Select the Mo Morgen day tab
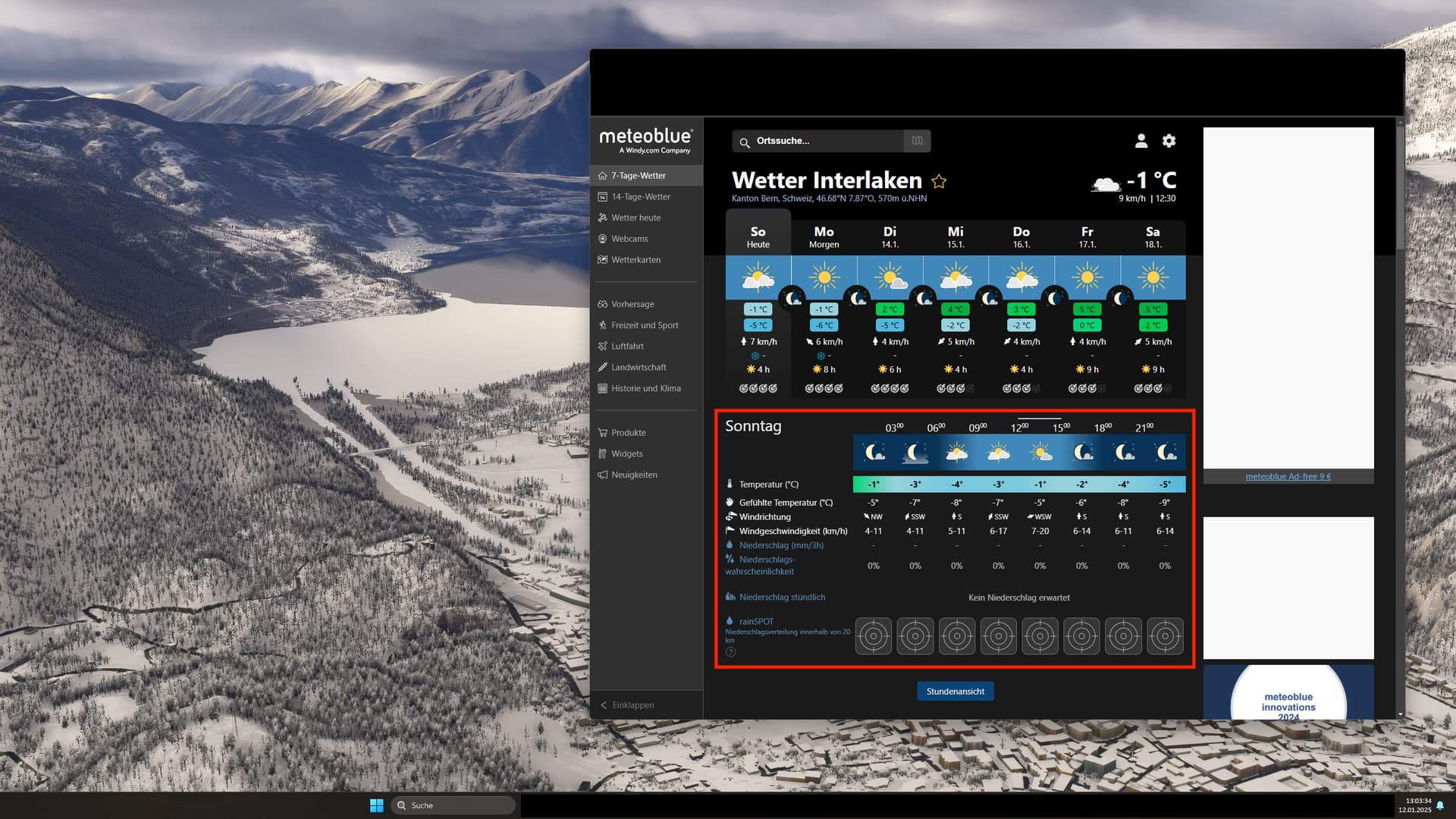 click(824, 237)
